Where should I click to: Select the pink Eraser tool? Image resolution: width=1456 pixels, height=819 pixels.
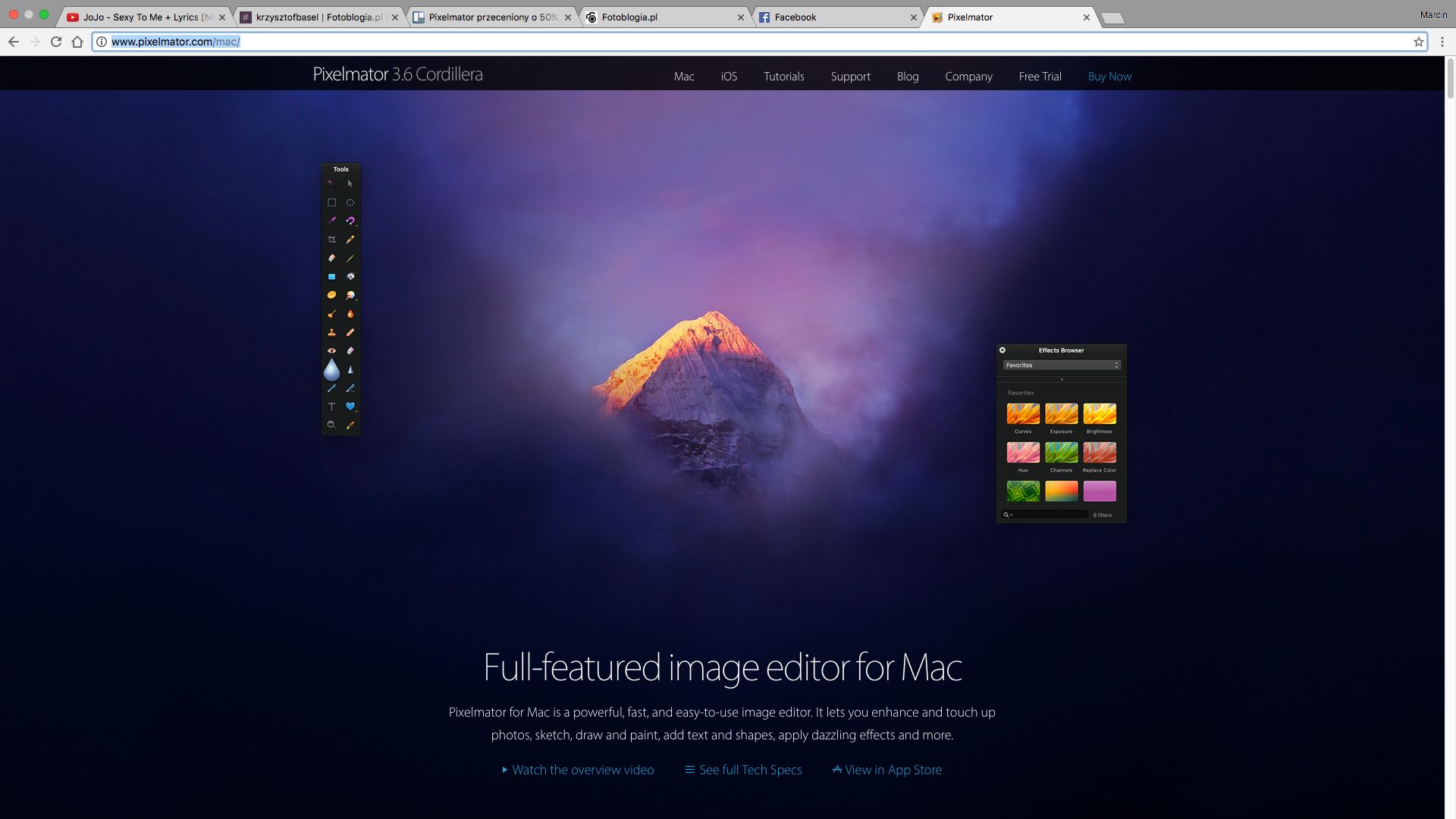(331, 258)
